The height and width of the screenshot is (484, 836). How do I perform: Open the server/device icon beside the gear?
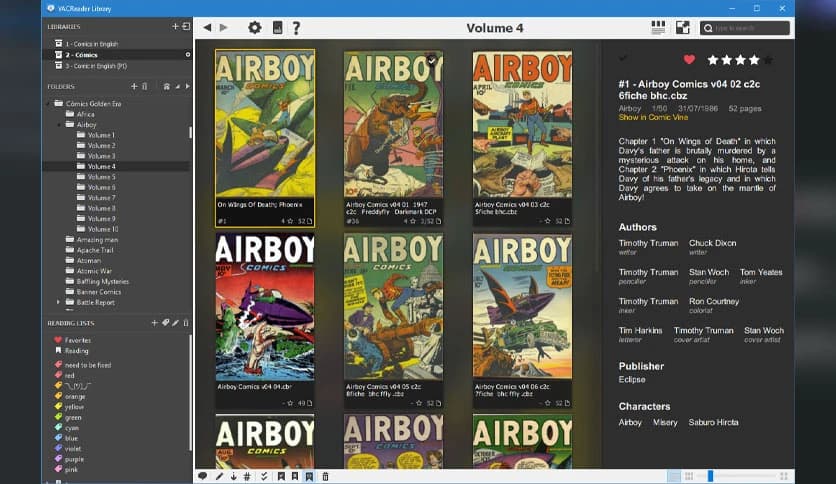[x=277, y=28]
